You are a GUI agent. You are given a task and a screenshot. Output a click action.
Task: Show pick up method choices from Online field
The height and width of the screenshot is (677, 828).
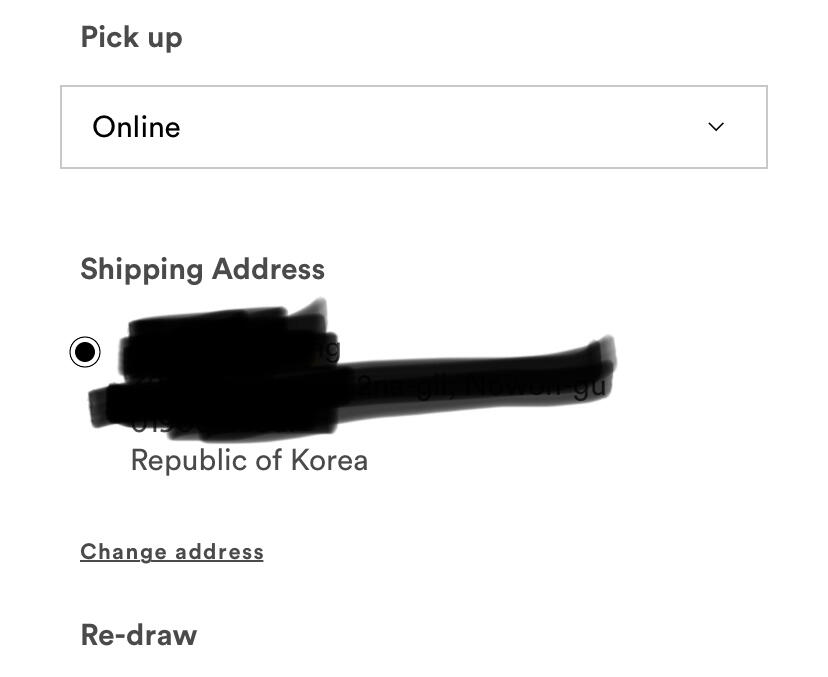(x=413, y=127)
